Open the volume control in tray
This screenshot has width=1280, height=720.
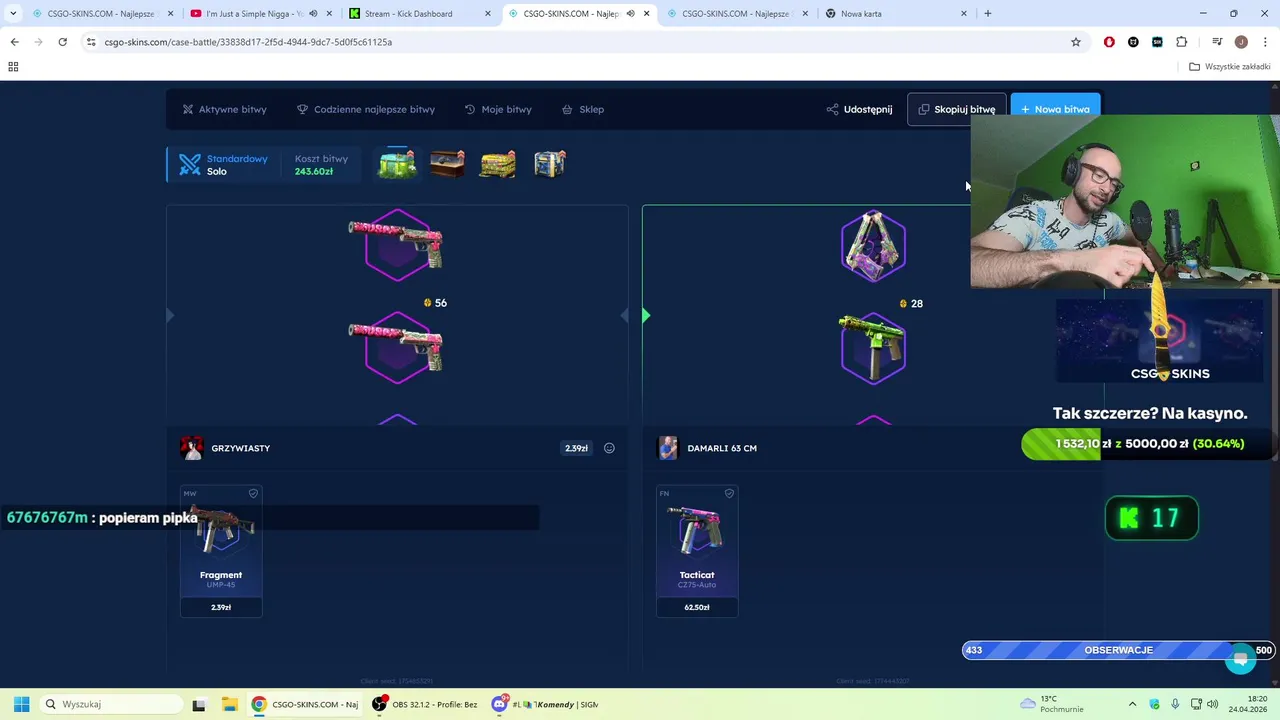point(1212,704)
